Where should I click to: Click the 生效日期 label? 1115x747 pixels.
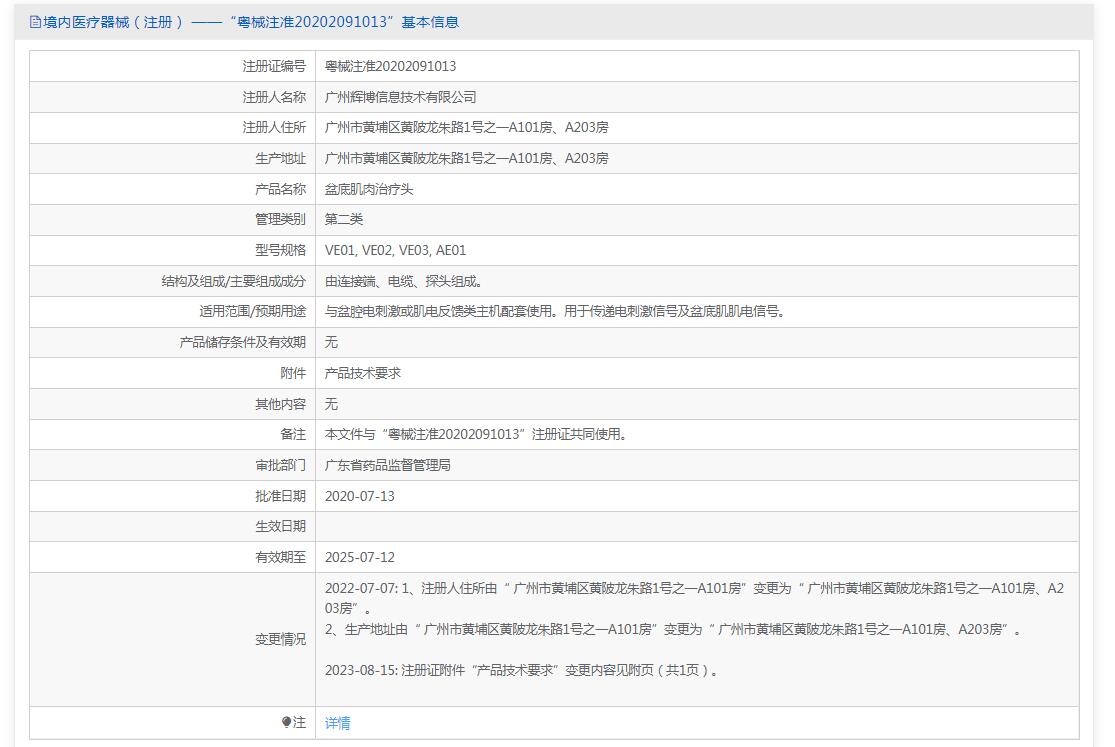[x=280, y=526]
